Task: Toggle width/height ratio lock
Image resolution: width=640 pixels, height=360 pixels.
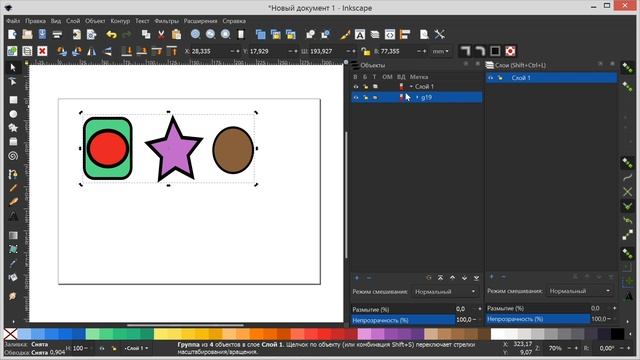Action: click(x=366, y=51)
